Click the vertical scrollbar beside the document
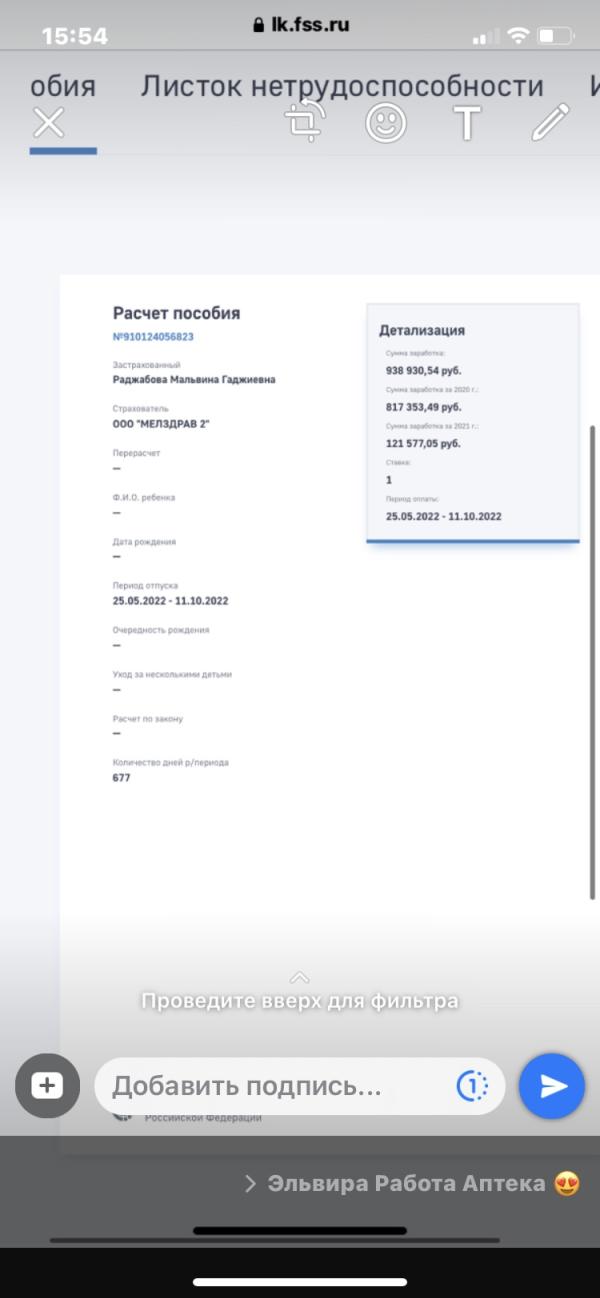This screenshot has height=1298, width=600. coord(593,662)
